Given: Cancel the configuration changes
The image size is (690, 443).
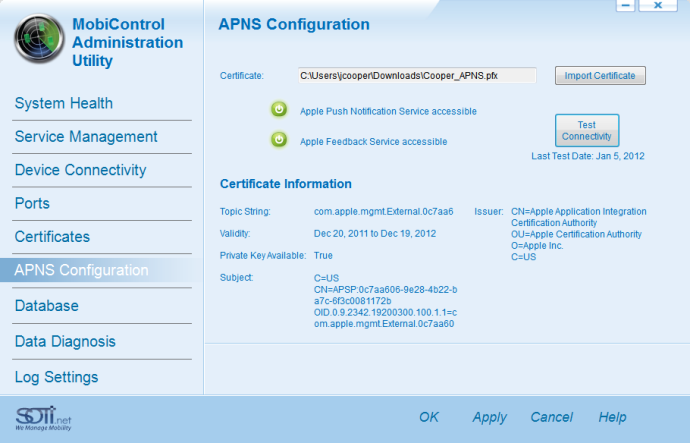Looking at the screenshot, I should point(551,417).
